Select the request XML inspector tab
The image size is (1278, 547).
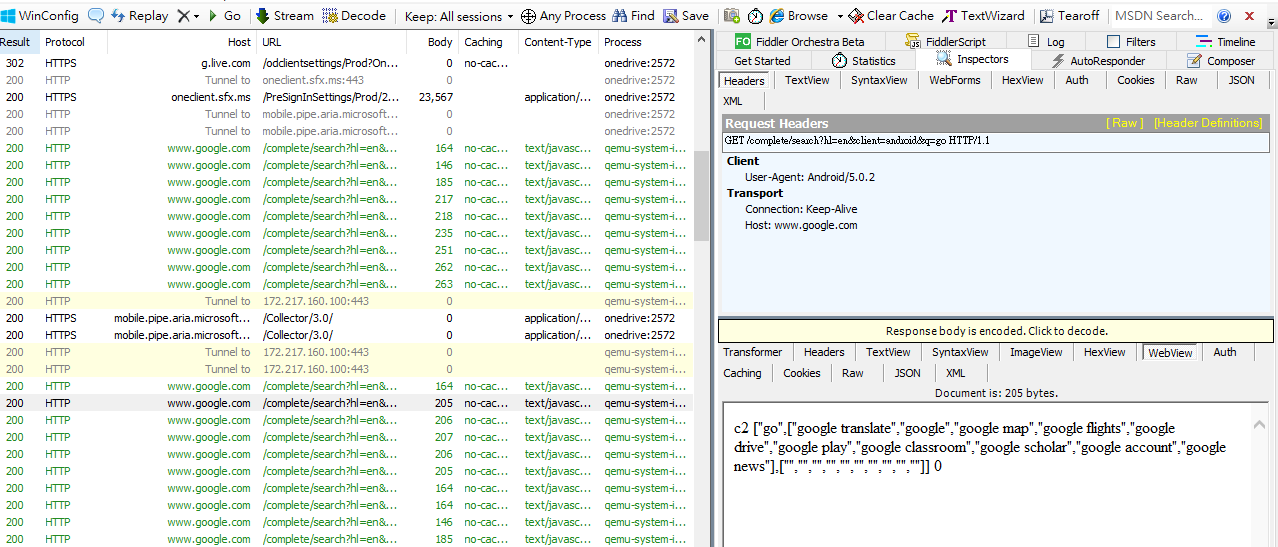coord(733,101)
